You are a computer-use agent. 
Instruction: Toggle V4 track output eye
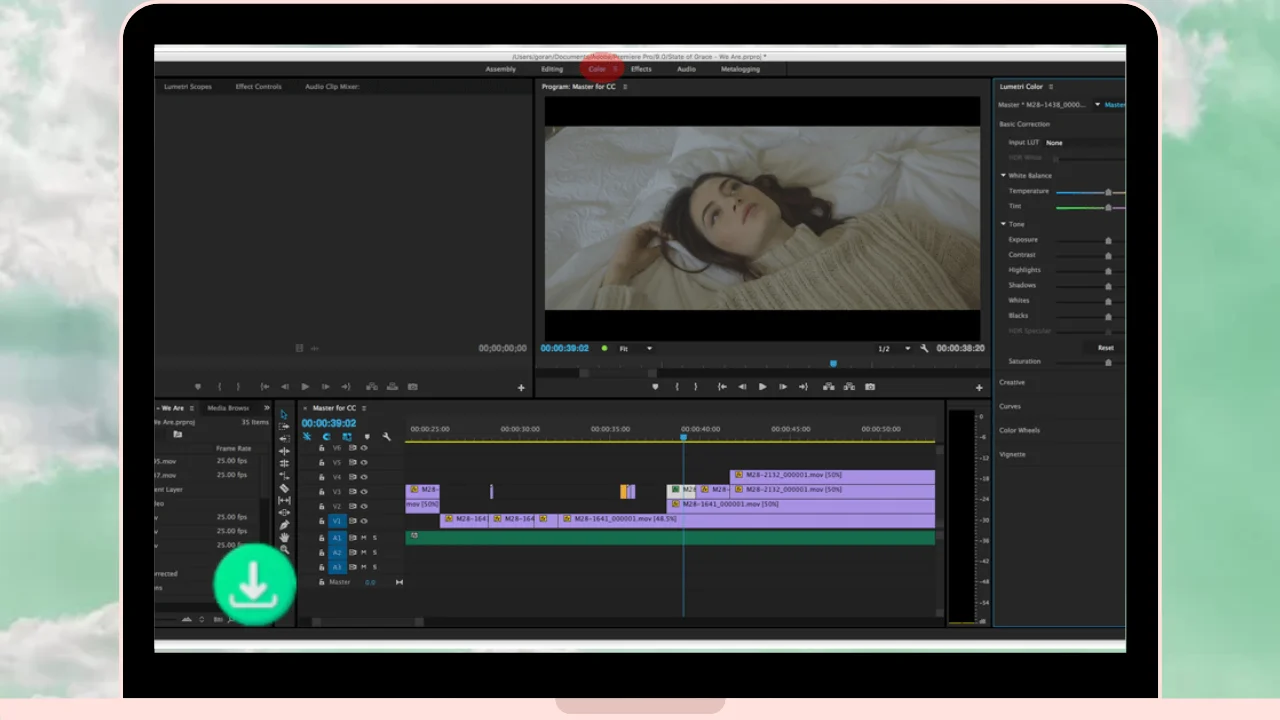[x=364, y=477]
